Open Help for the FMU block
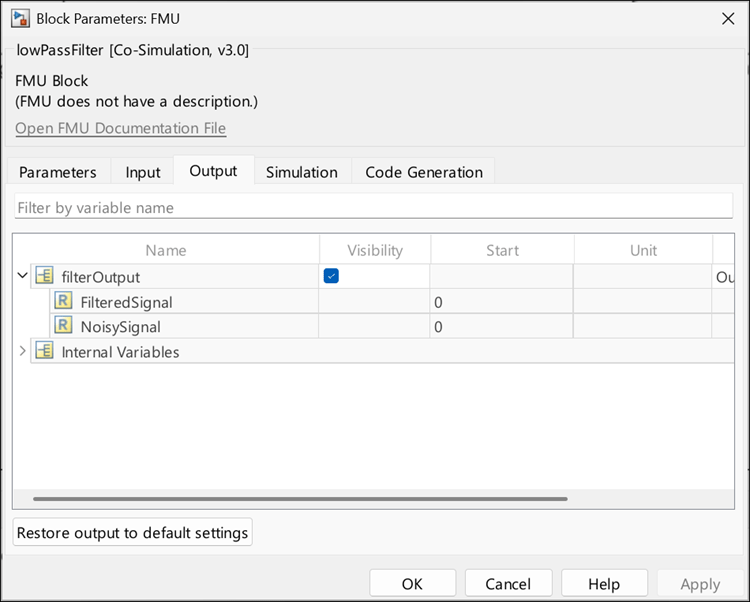The image size is (750, 602). (603, 584)
